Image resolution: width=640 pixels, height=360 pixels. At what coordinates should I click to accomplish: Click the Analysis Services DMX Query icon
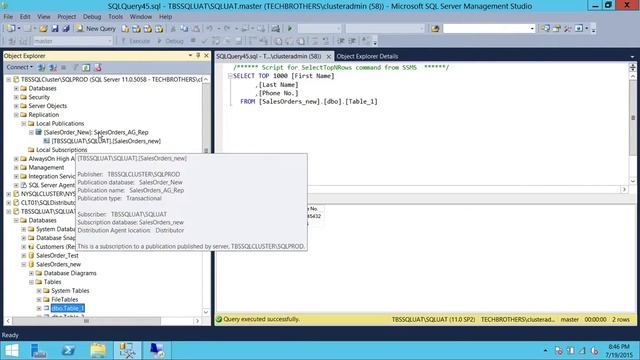(x=148, y=29)
